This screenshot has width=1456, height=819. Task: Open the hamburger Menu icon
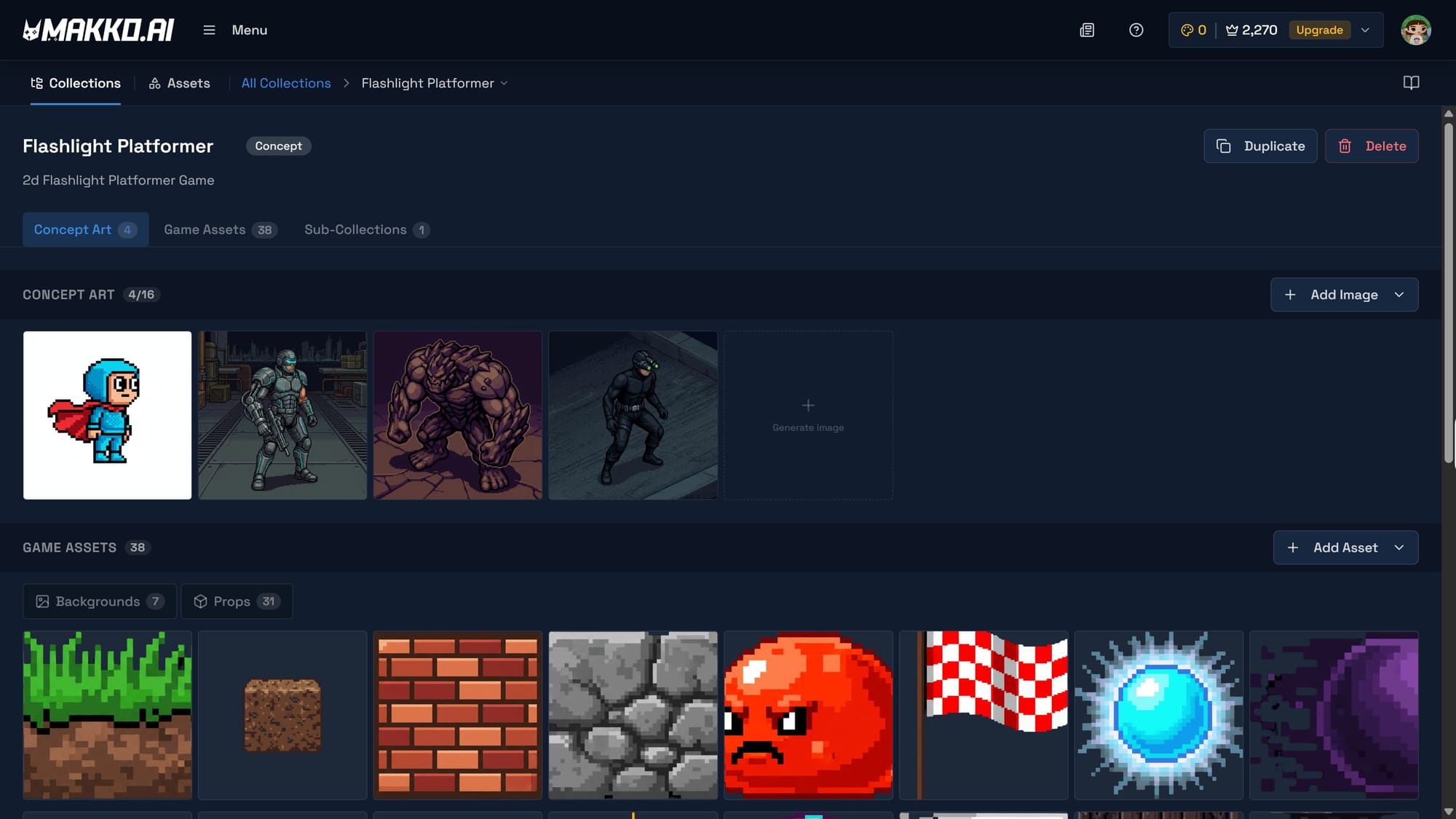click(x=209, y=30)
